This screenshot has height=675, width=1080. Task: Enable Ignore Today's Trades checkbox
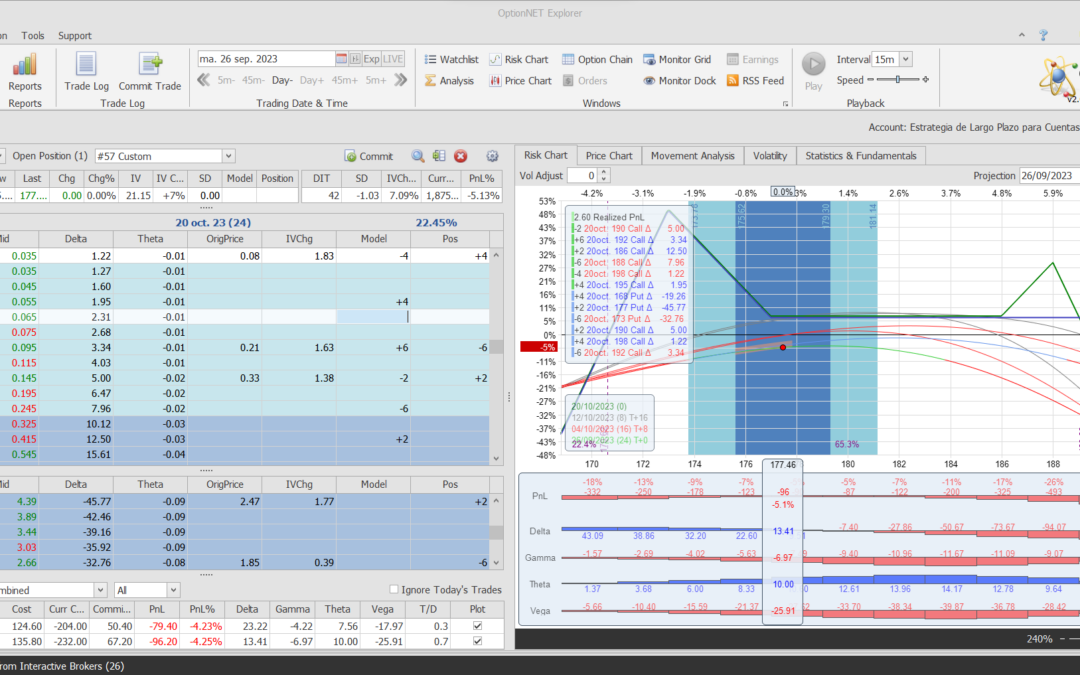coord(394,590)
